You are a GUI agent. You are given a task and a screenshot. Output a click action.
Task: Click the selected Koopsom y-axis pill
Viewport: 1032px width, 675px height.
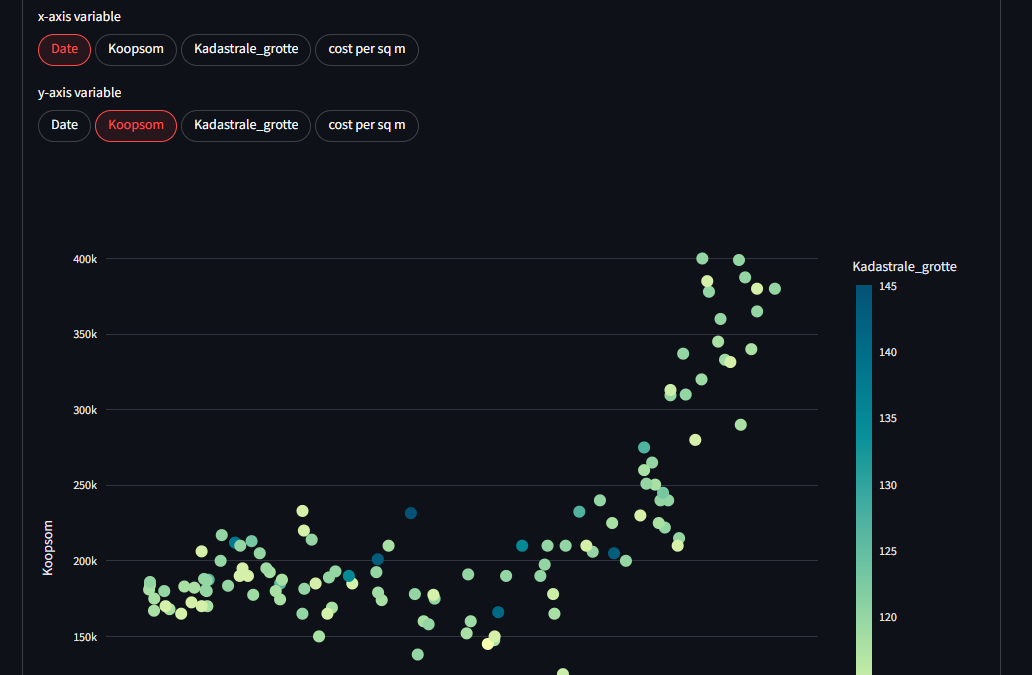[x=136, y=125]
